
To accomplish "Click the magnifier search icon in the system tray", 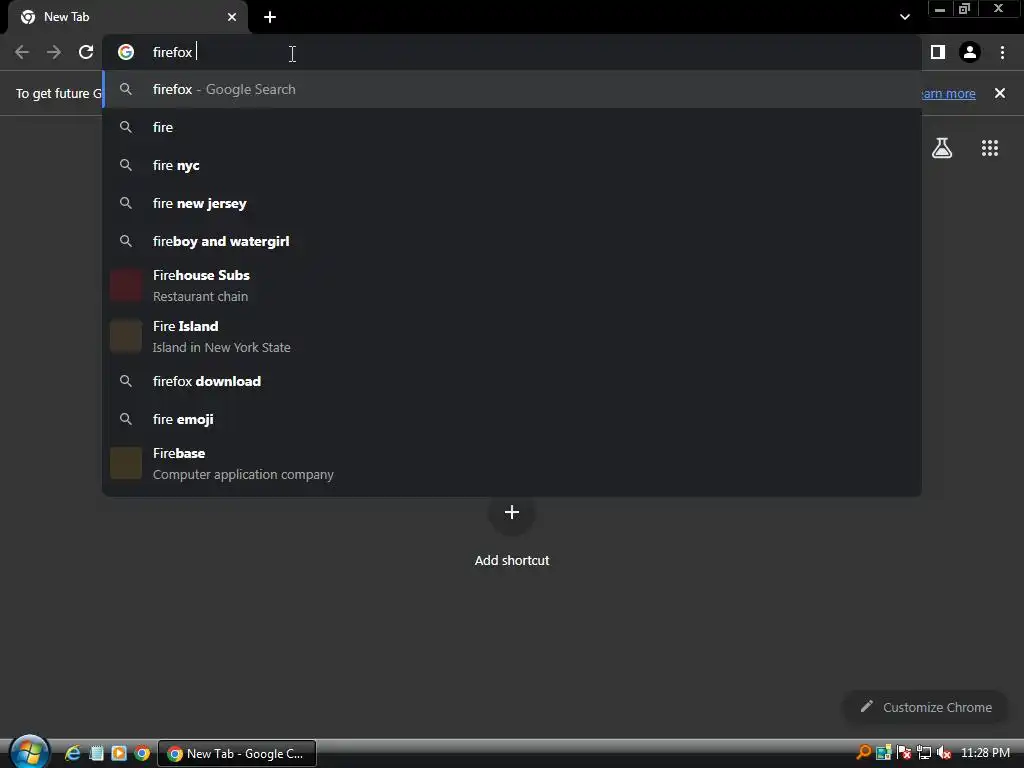I will click(863, 752).
